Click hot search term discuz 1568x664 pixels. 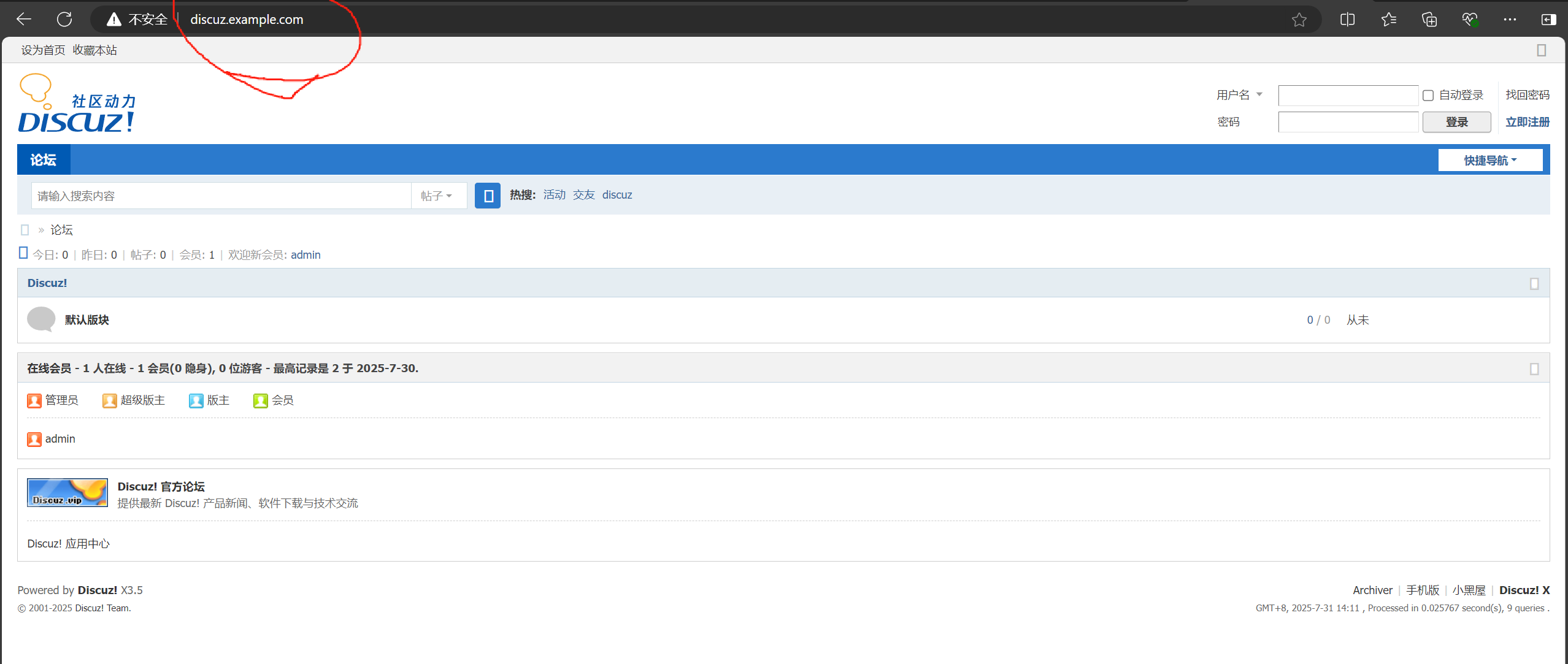tap(617, 195)
